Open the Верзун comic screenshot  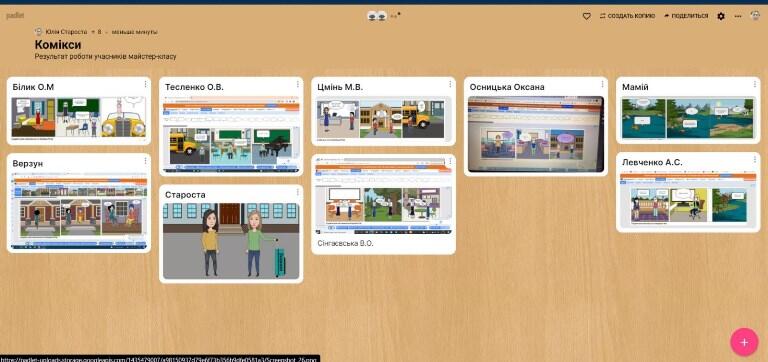tap(79, 211)
